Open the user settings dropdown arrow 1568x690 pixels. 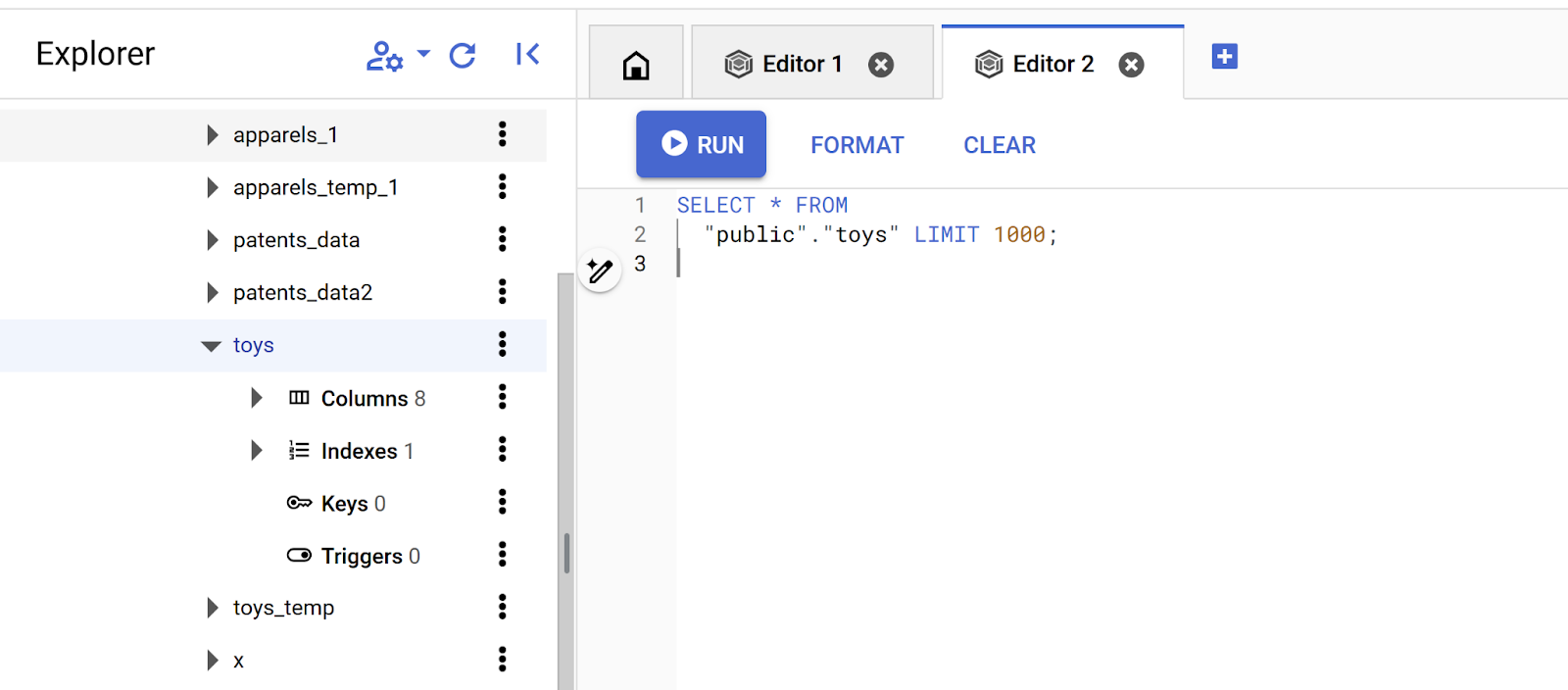(x=423, y=54)
